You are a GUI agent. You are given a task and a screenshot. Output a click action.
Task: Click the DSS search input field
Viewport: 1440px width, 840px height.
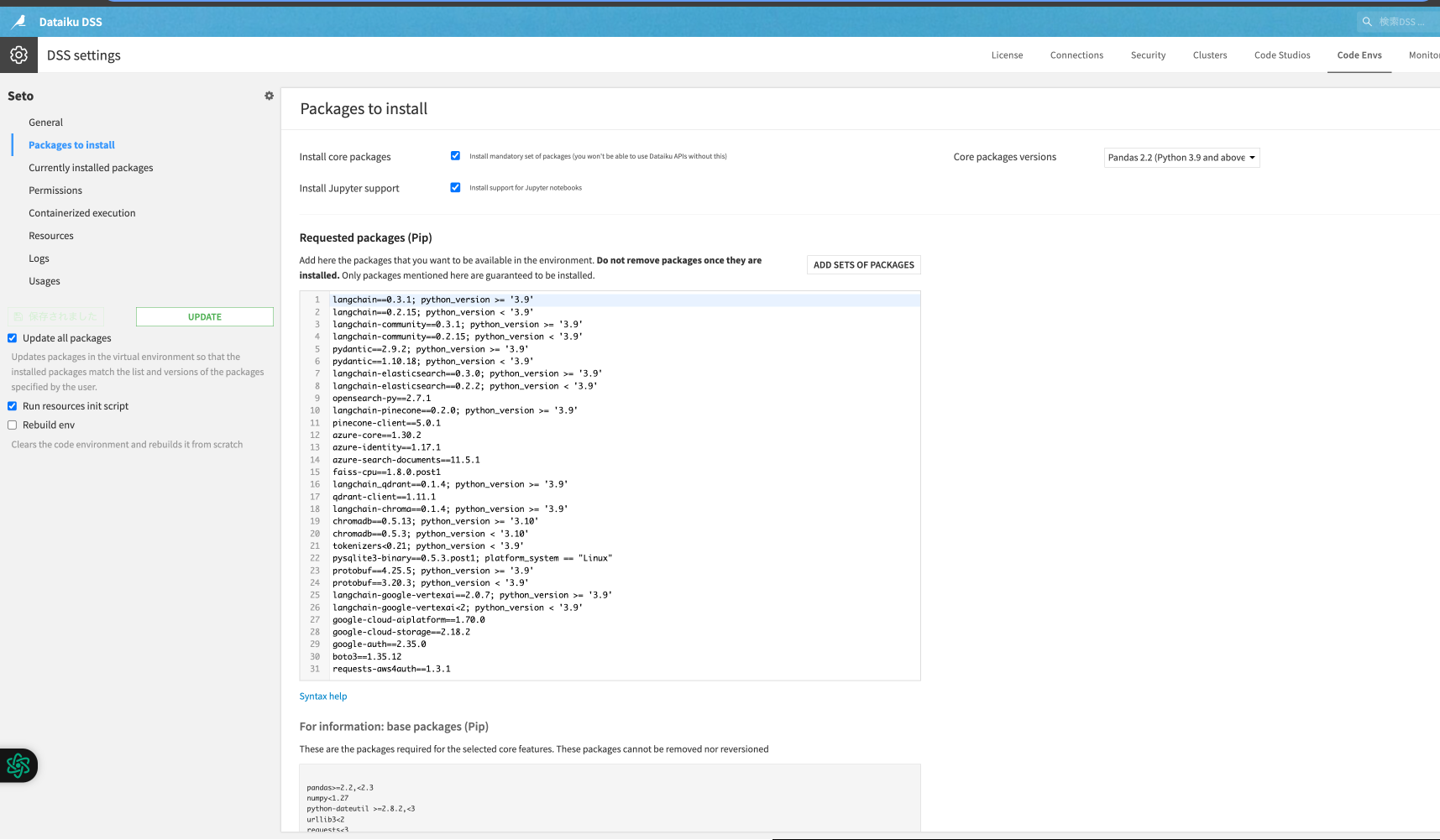(x=1402, y=21)
